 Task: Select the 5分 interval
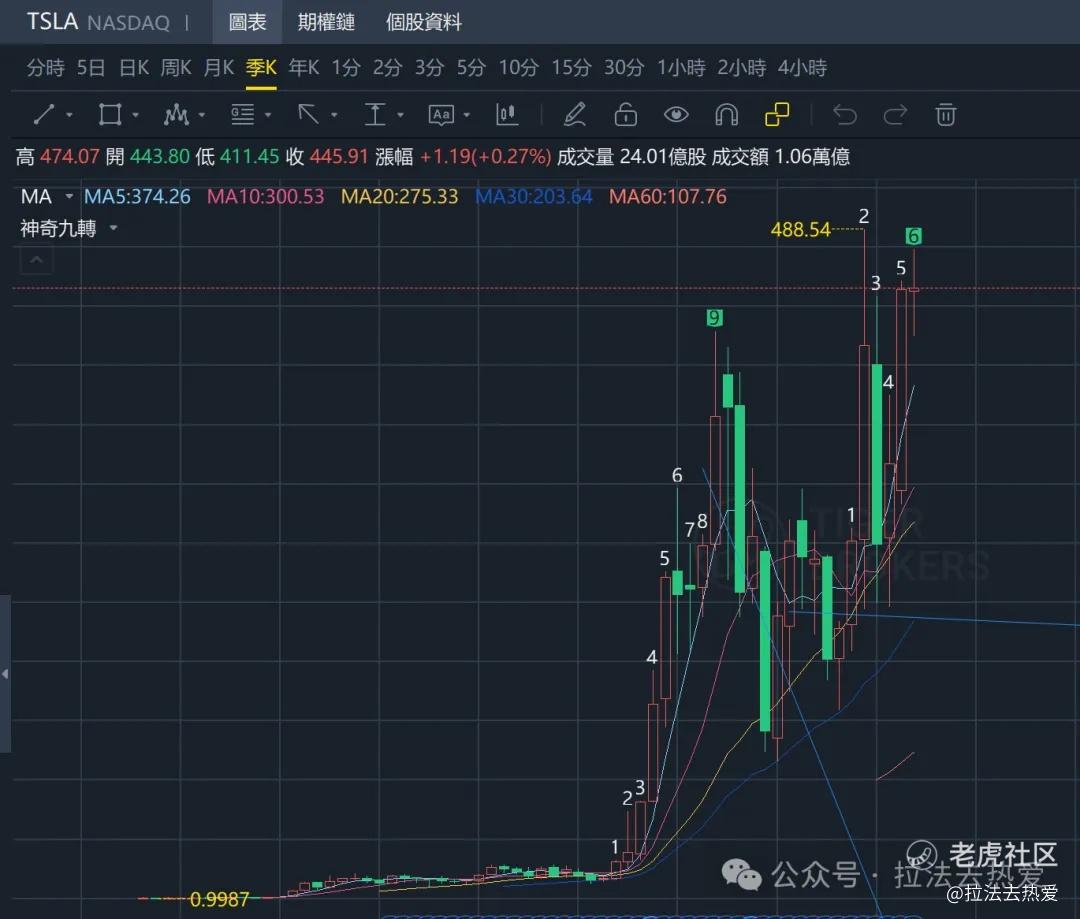point(471,68)
